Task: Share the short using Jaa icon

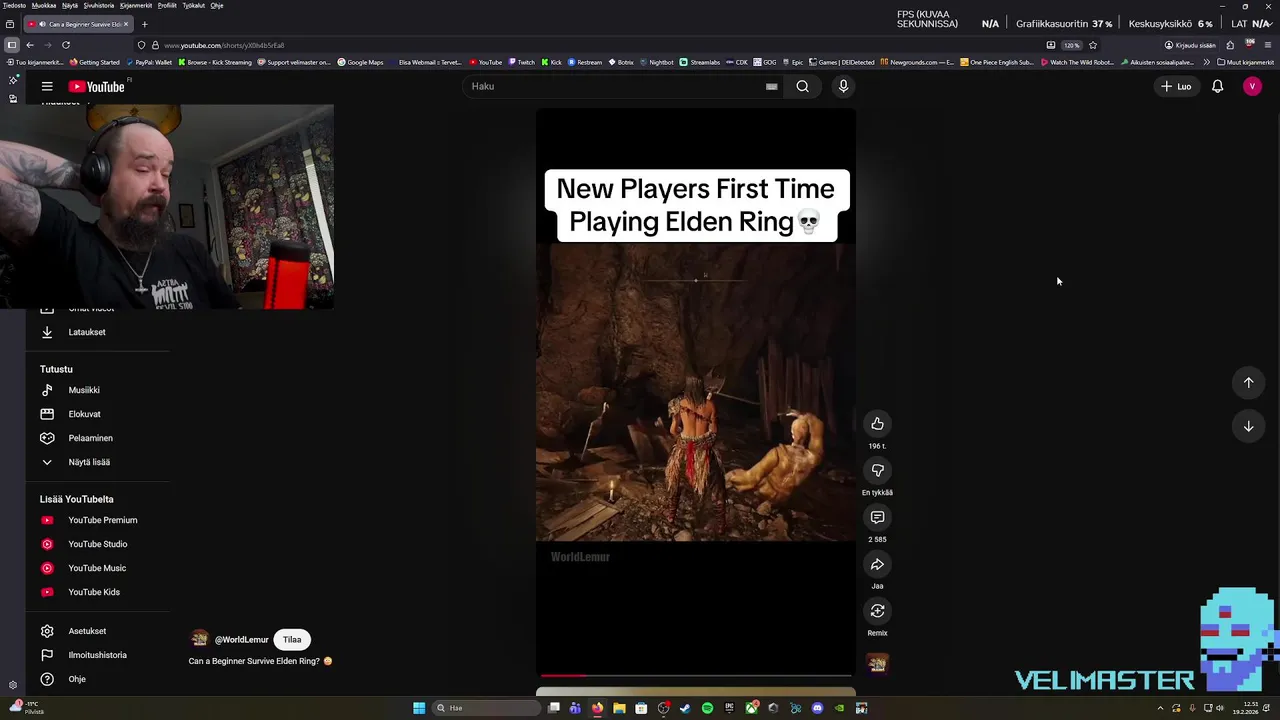Action: 877,564
